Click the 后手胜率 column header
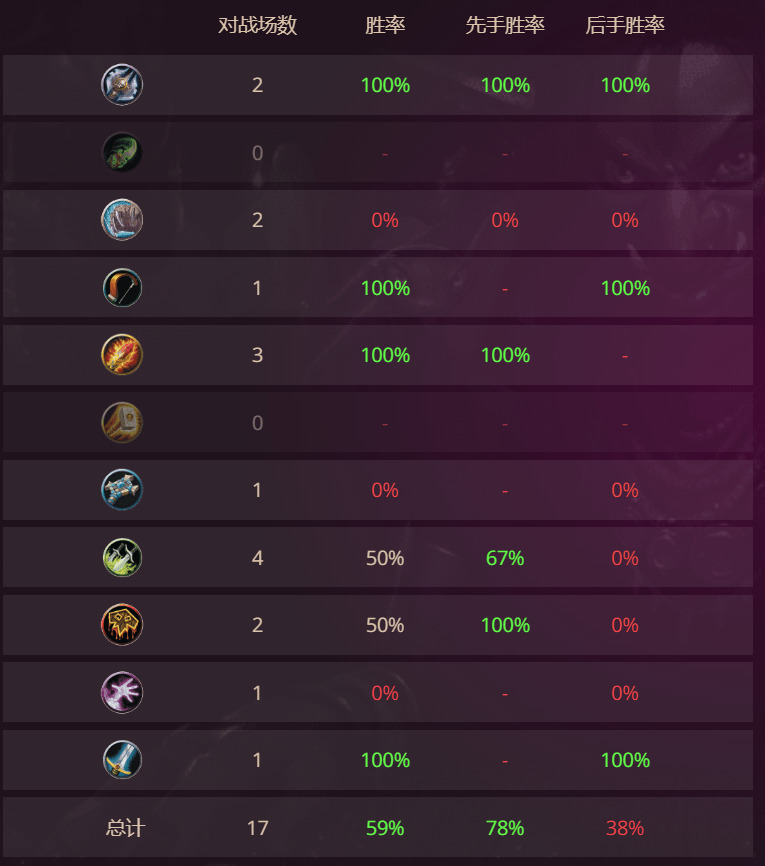Screen dimensions: 765x866 [625, 25]
